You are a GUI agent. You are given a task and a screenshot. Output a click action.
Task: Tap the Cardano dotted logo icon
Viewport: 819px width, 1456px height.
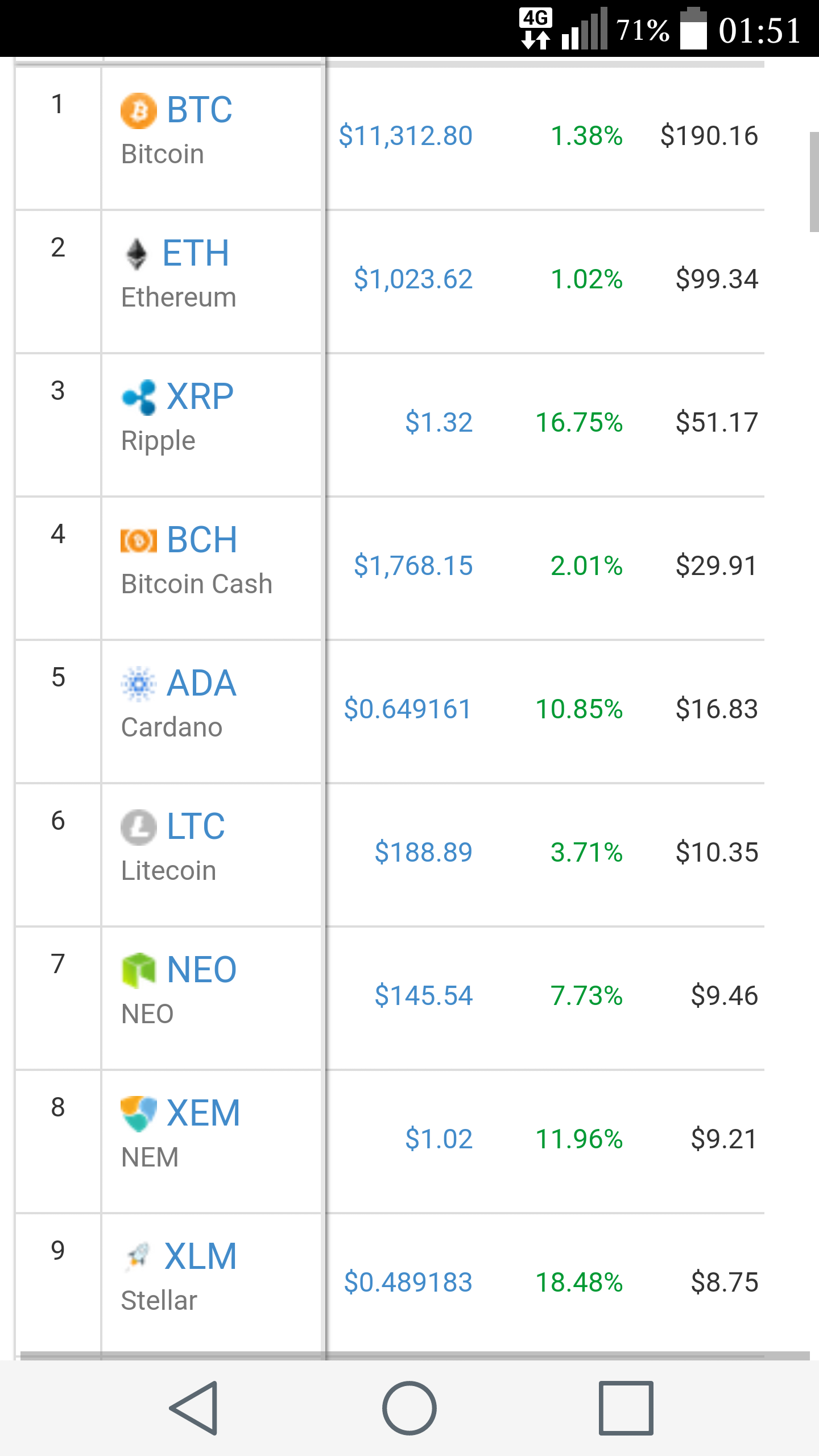[138, 684]
